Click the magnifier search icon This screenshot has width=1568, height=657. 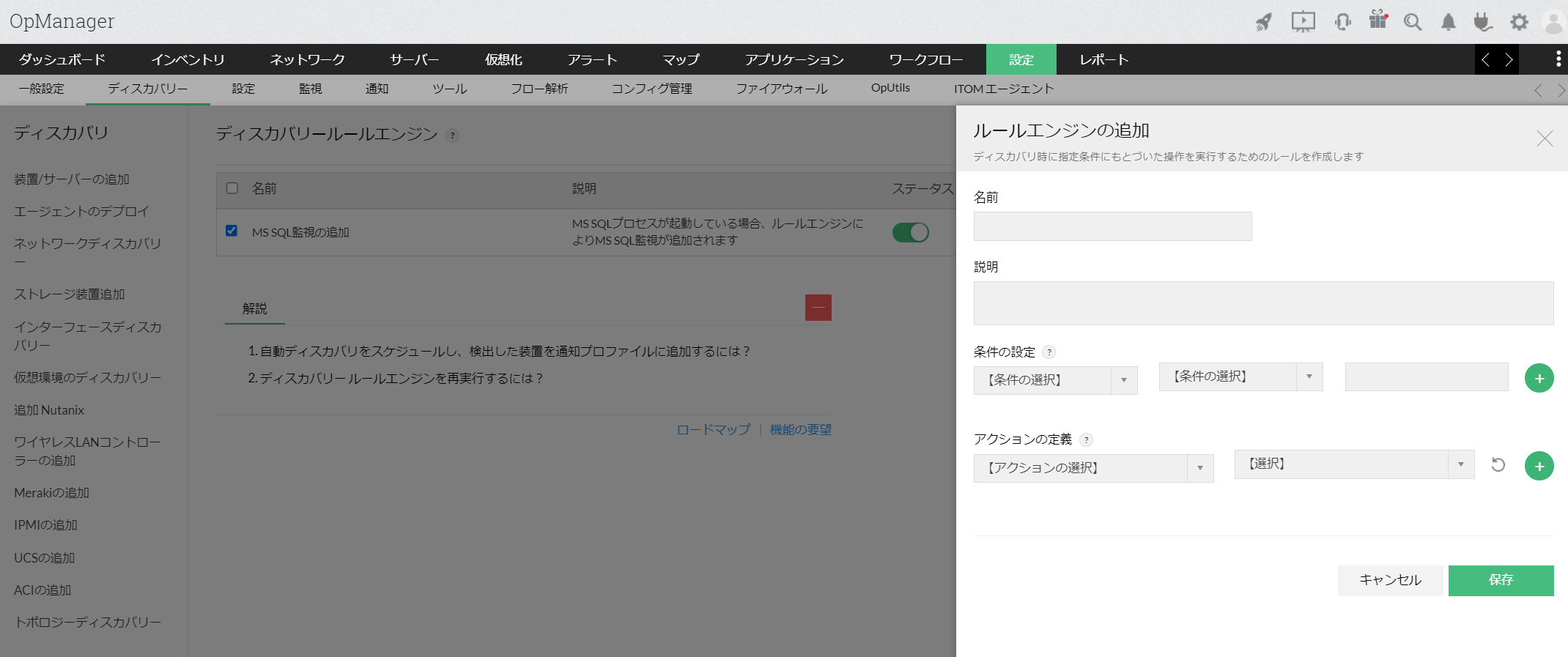(x=1413, y=22)
